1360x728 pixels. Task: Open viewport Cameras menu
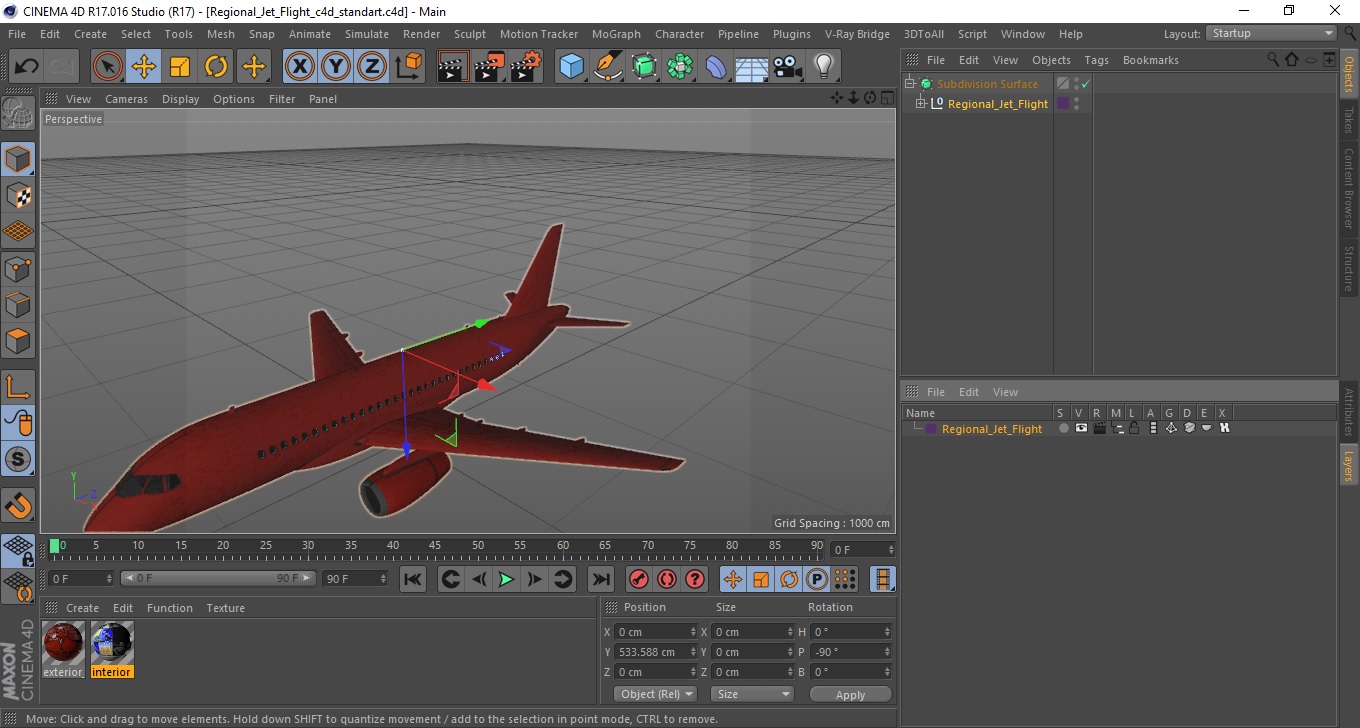[126, 99]
